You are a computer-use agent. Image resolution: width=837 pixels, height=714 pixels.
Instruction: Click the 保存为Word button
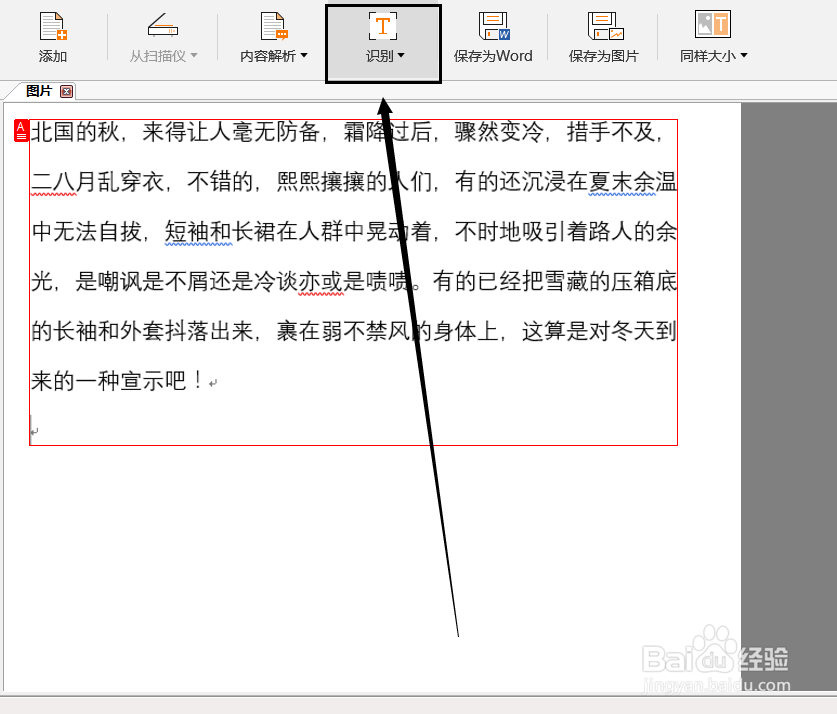coord(493,40)
